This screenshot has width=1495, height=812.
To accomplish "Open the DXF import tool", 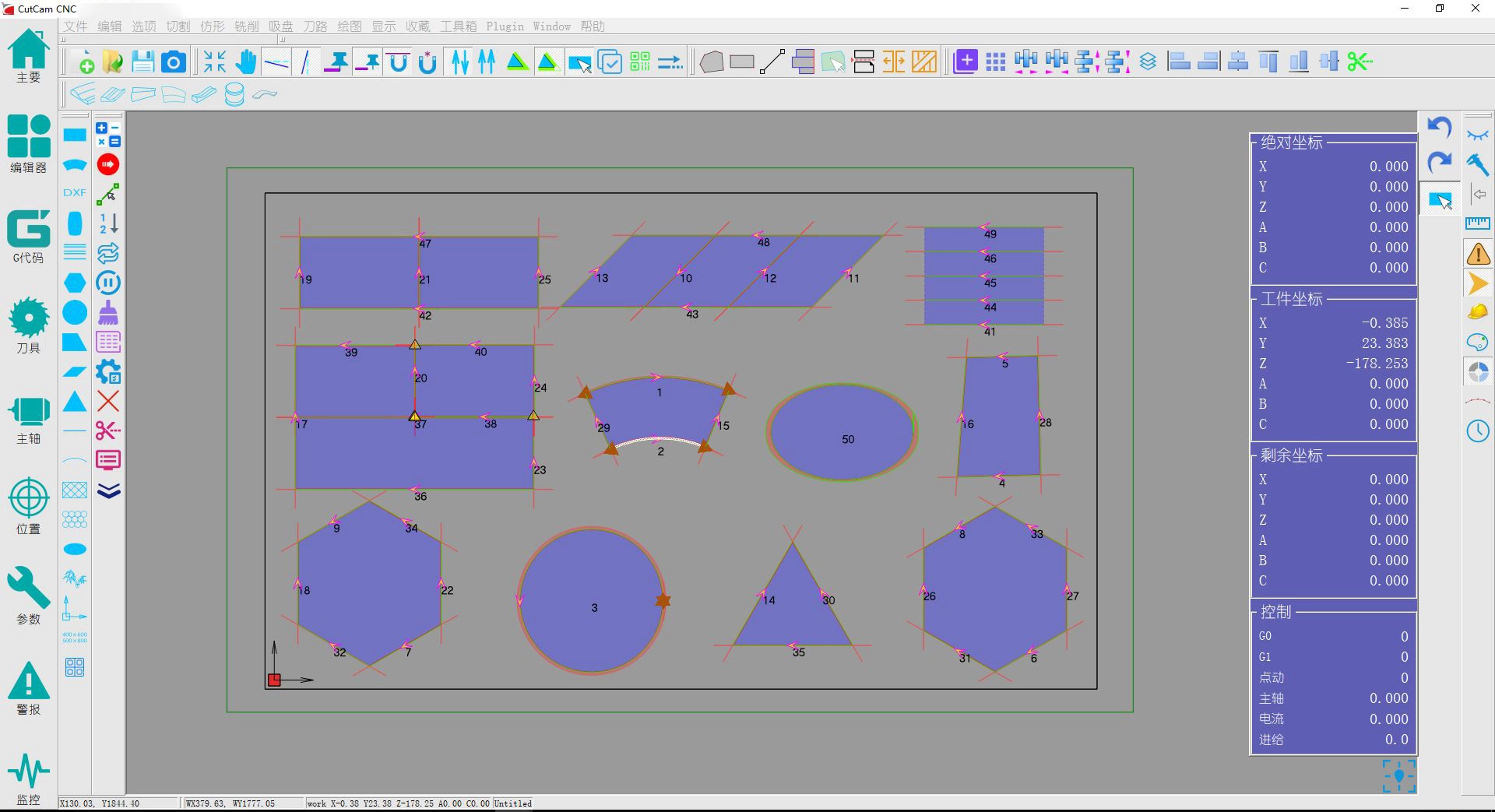I will [x=74, y=192].
